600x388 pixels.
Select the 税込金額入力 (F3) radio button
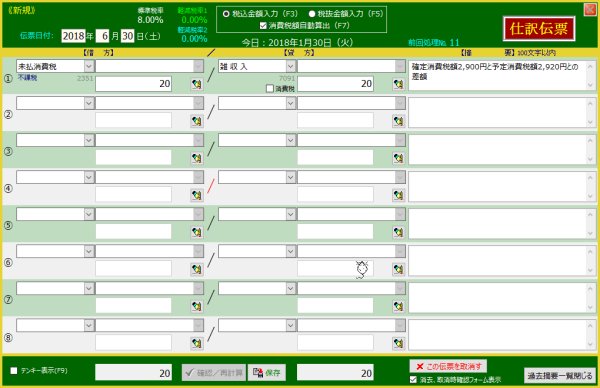pyautogui.click(x=226, y=14)
